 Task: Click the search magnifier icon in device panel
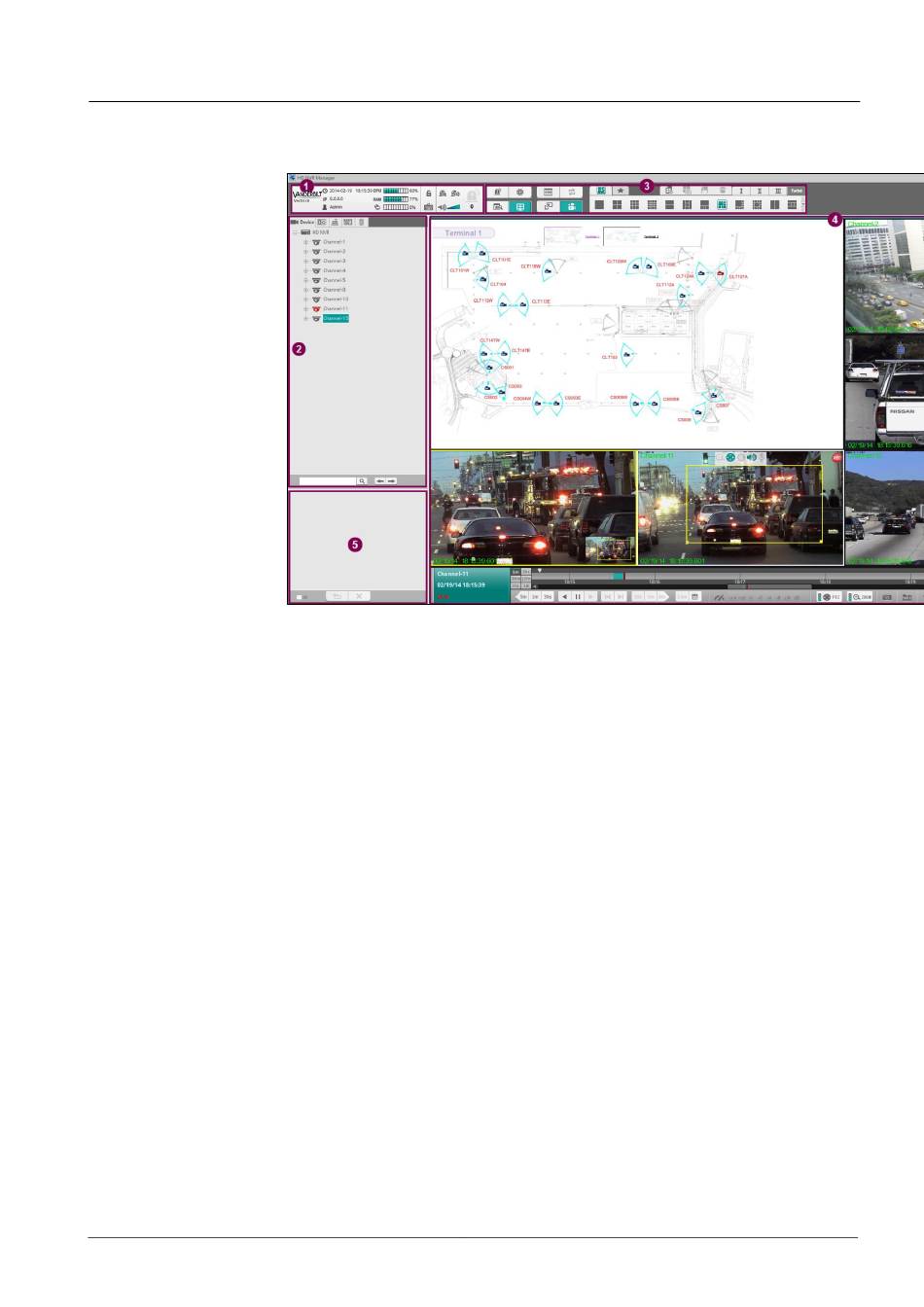click(362, 481)
